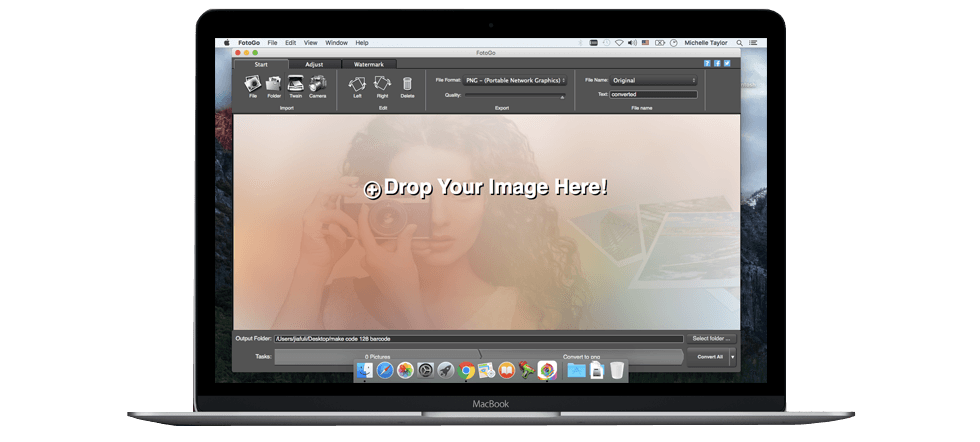Image resolution: width=980 pixels, height=442 pixels.
Task: Open the View menu
Action: (311, 43)
